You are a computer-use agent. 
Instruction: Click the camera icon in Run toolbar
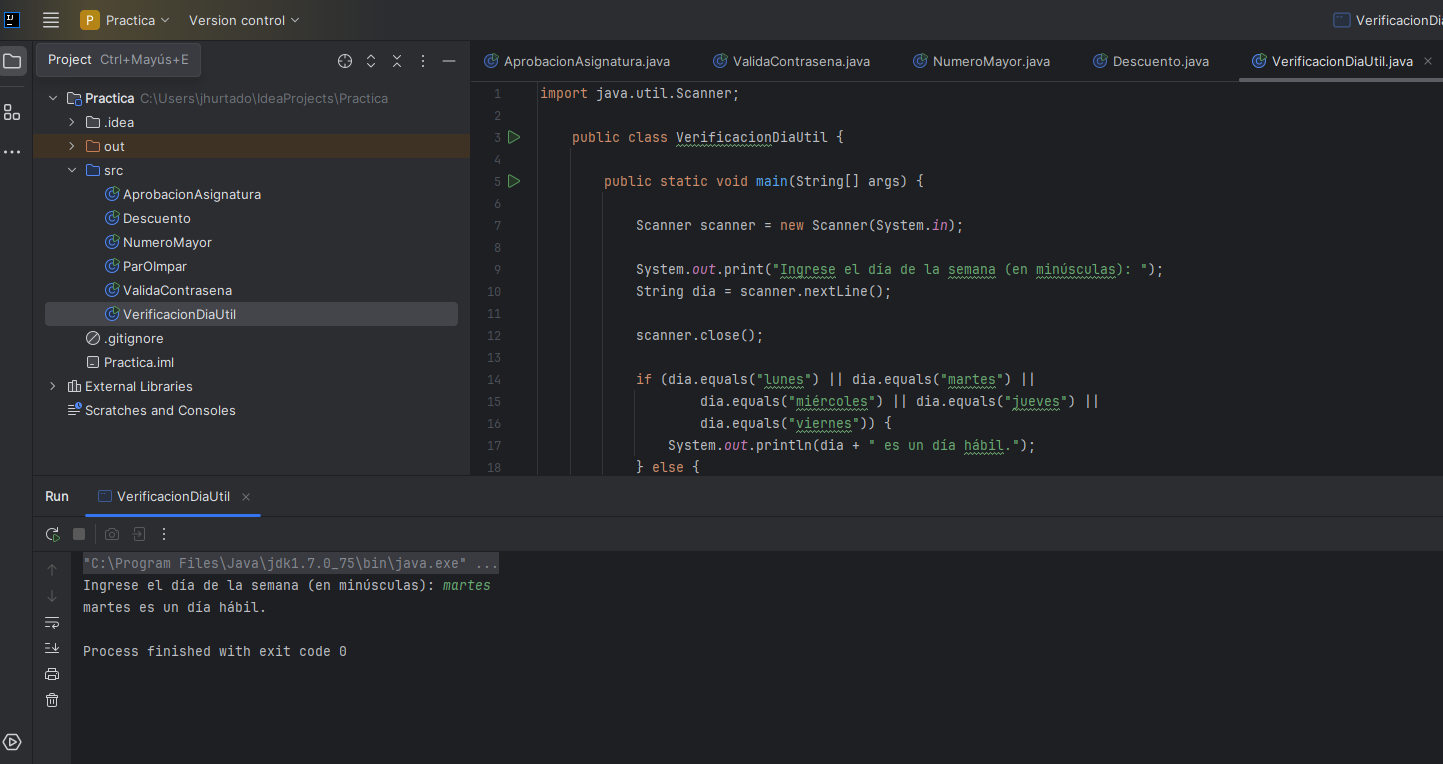112,534
